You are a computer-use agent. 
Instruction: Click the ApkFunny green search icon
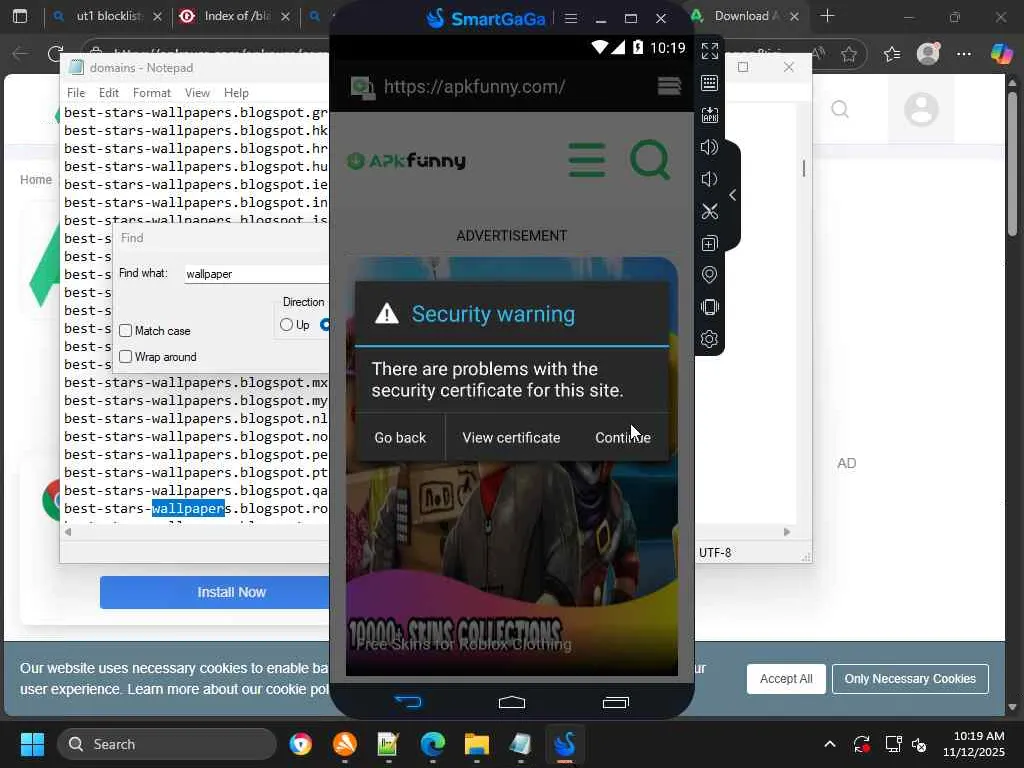pyautogui.click(x=650, y=160)
